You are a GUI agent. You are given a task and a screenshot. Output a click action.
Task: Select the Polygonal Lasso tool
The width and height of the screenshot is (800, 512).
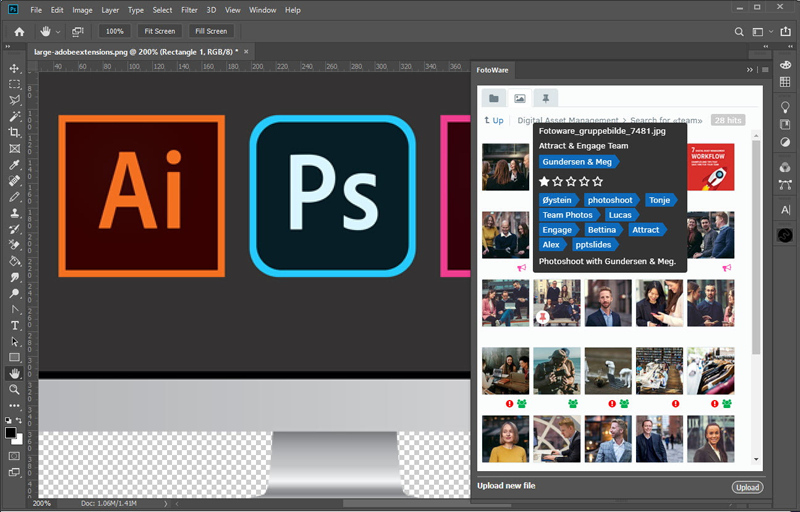click(x=14, y=100)
